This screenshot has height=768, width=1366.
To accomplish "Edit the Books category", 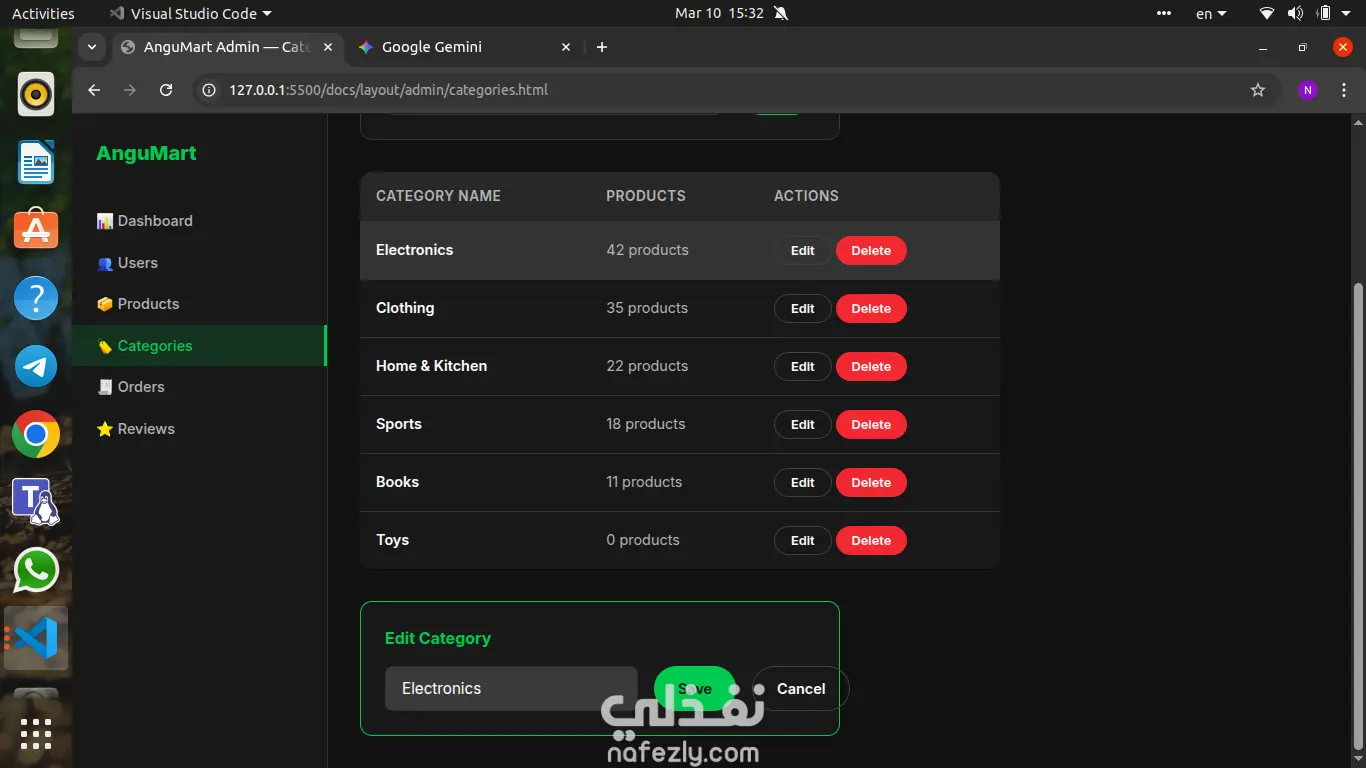I will (x=802, y=483).
